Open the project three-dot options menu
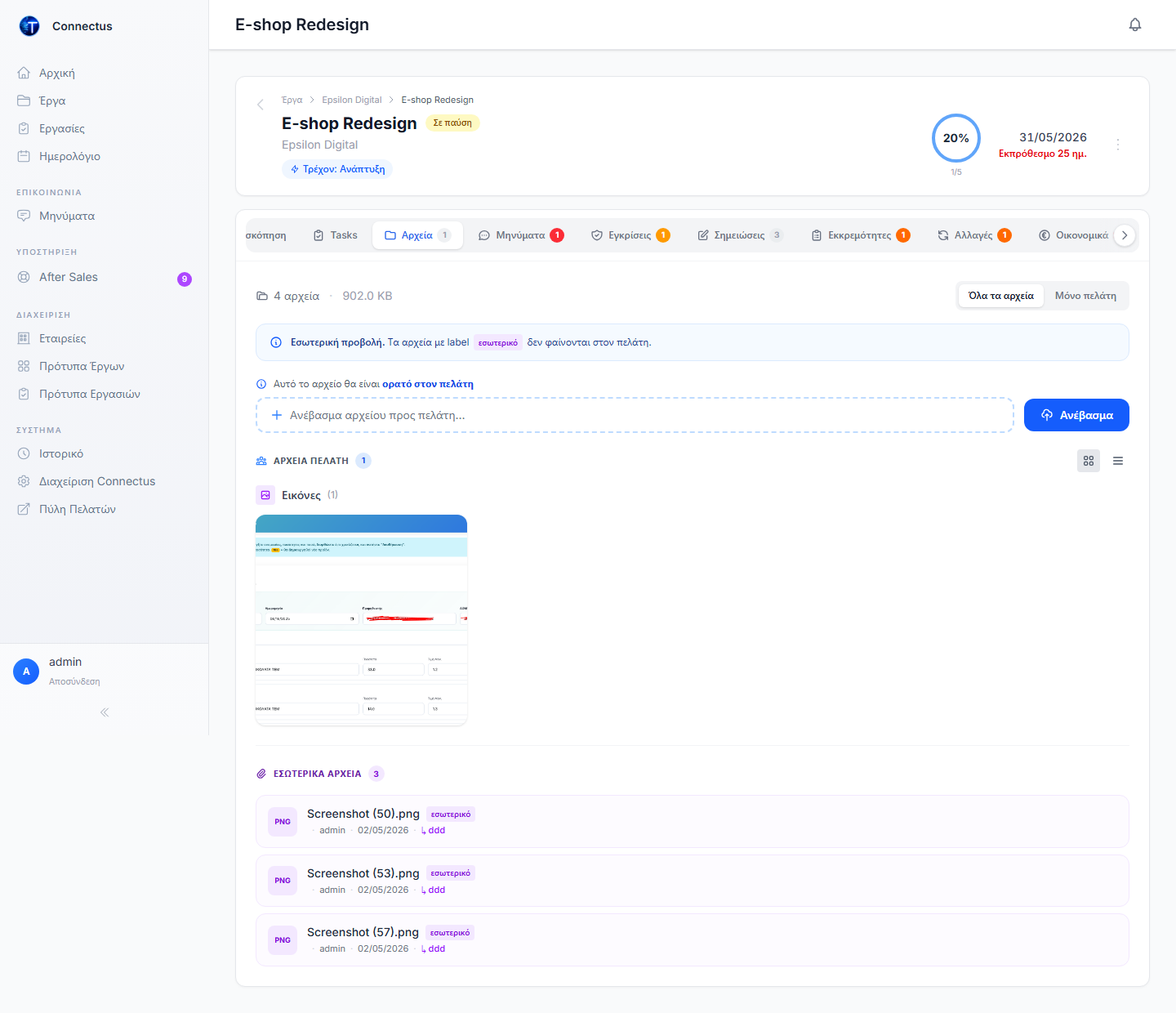This screenshot has width=1176, height=1013. (x=1118, y=144)
